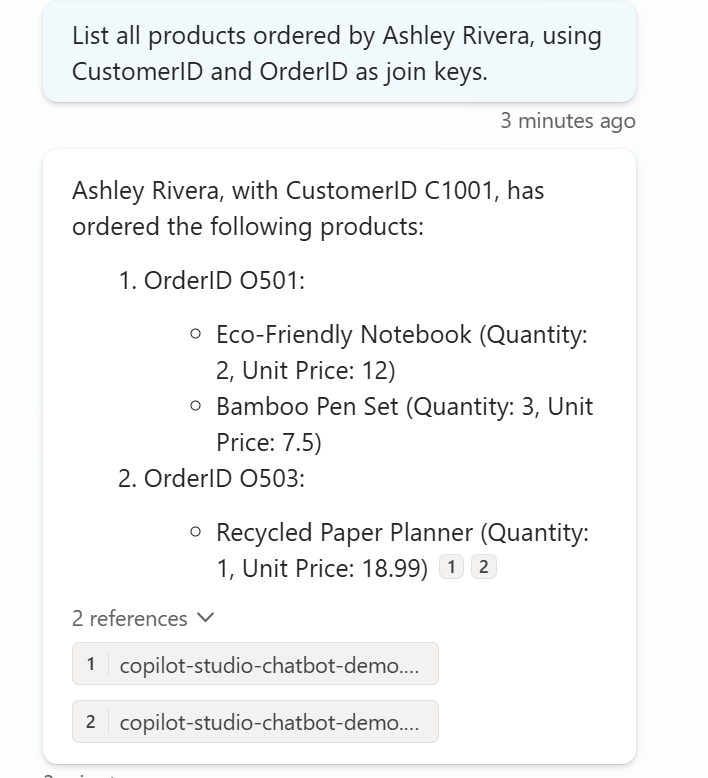
Task: Click the "2, Unit Price: 12)" line
Action: coord(305,370)
